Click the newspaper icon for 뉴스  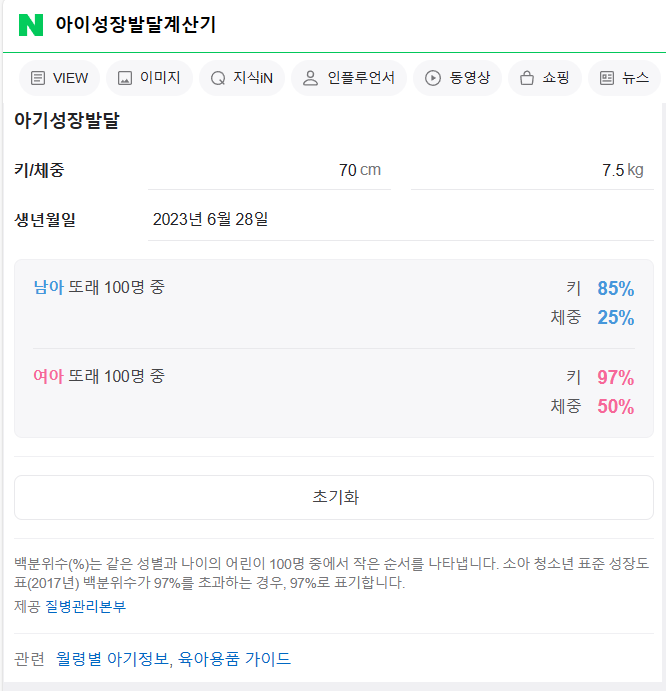(x=607, y=78)
